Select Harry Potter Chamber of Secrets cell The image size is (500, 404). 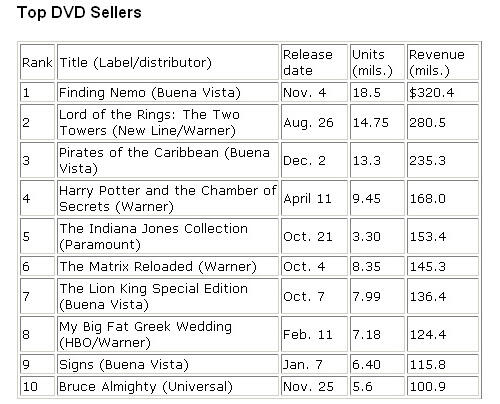(x=168, y=198)
